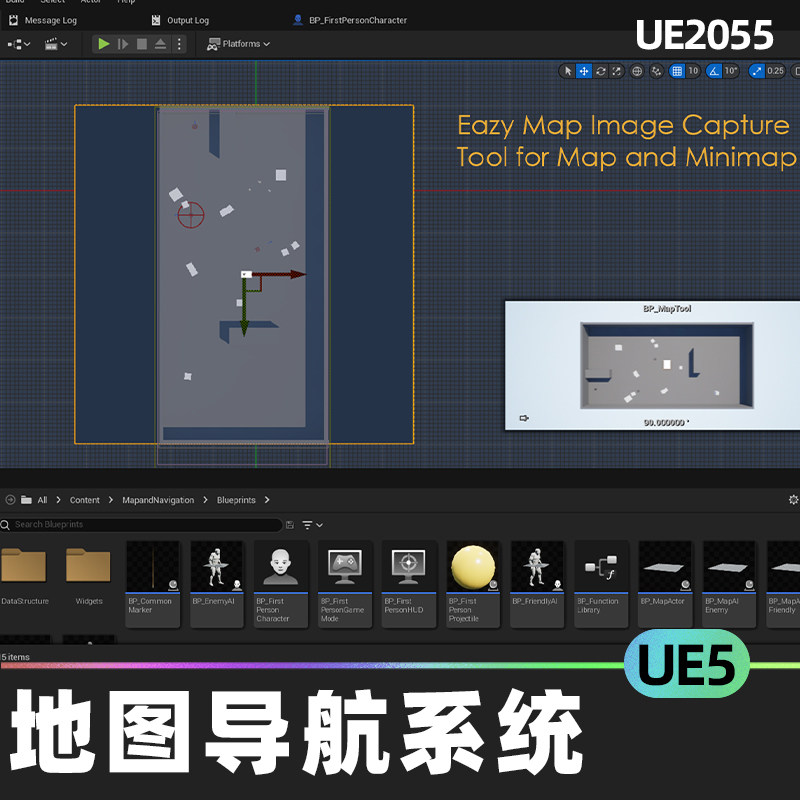Open the Message Log panel
The height and width of the screenshot is (800, 800).
pos(45,20)
